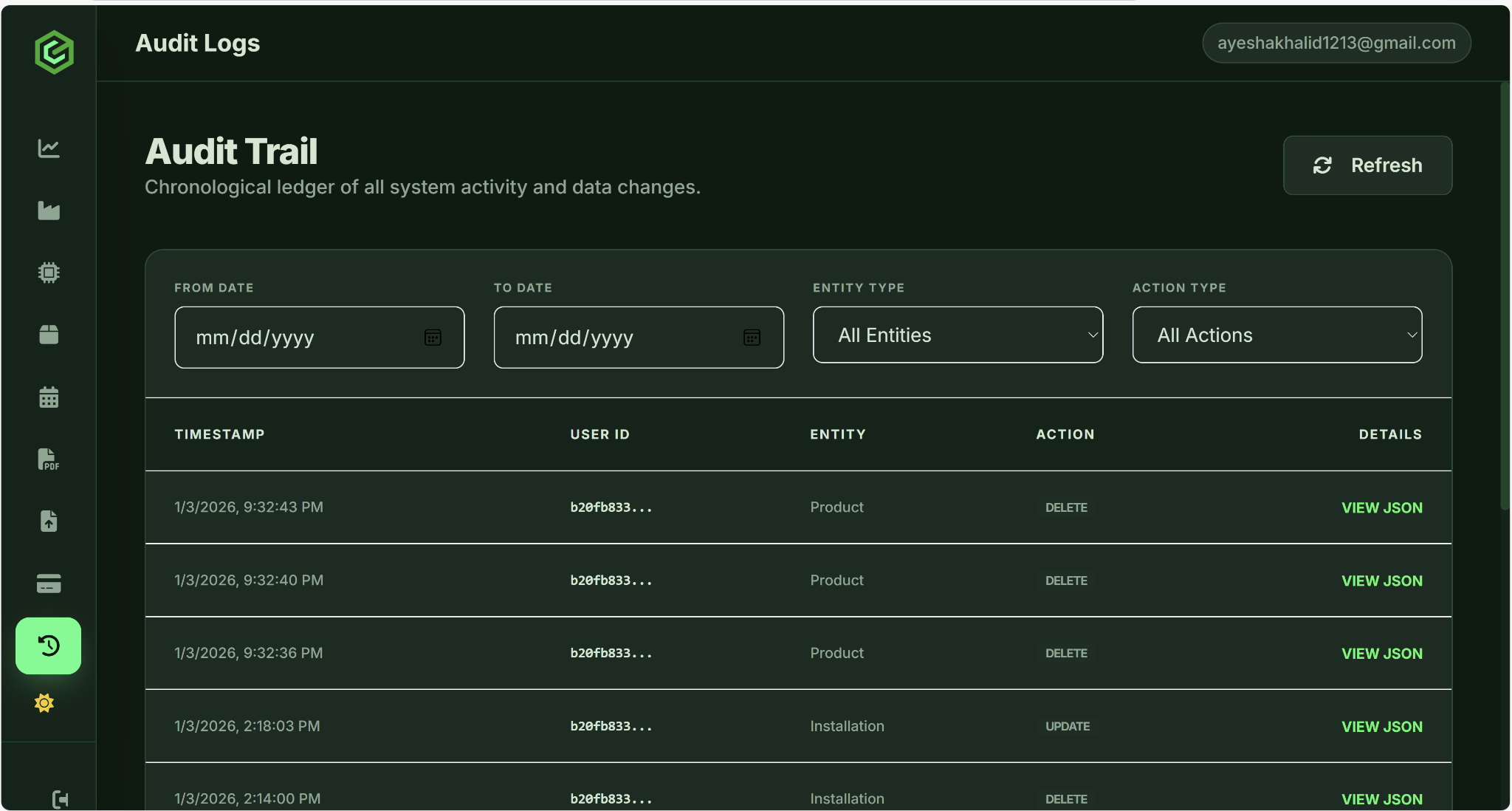This screenshot has width=1512, height=811.
Task: Open the analytics line chart sidebar icon
Action: coord(49,148)
